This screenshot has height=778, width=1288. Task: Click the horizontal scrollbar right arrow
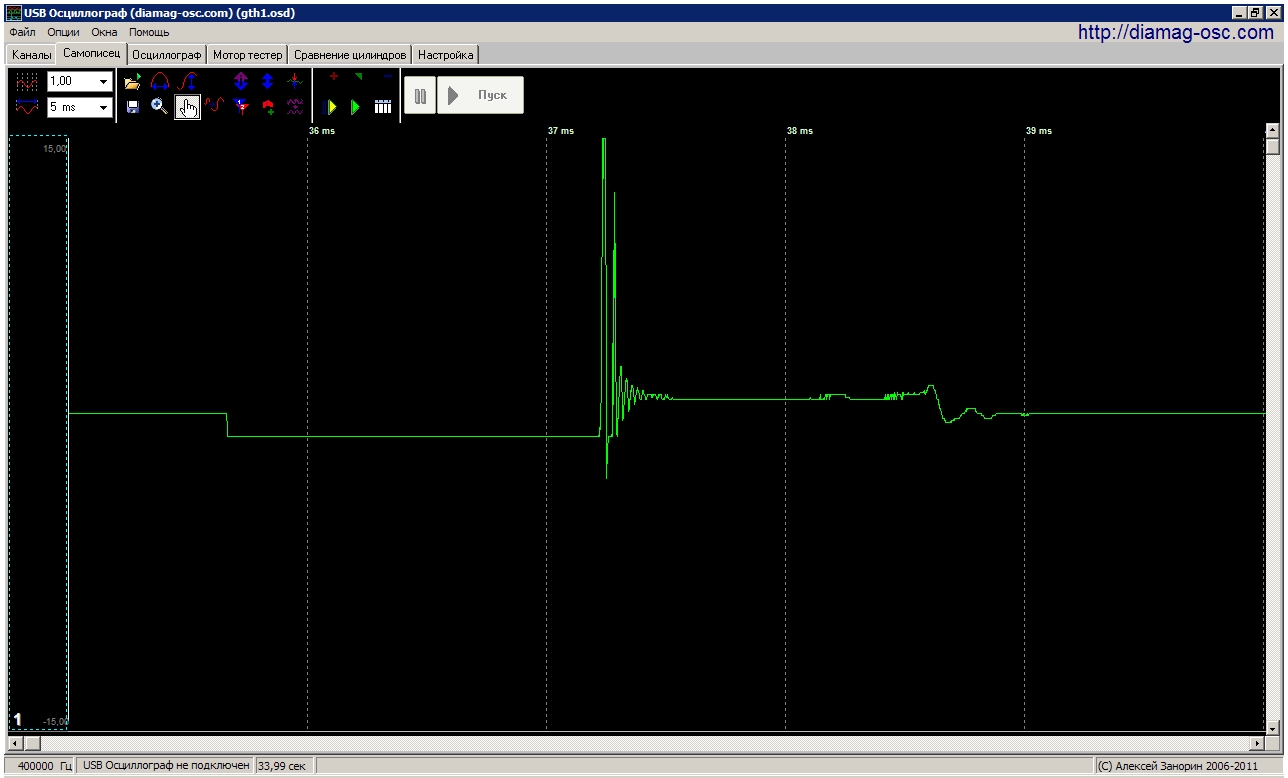(x=1258, y=744)
